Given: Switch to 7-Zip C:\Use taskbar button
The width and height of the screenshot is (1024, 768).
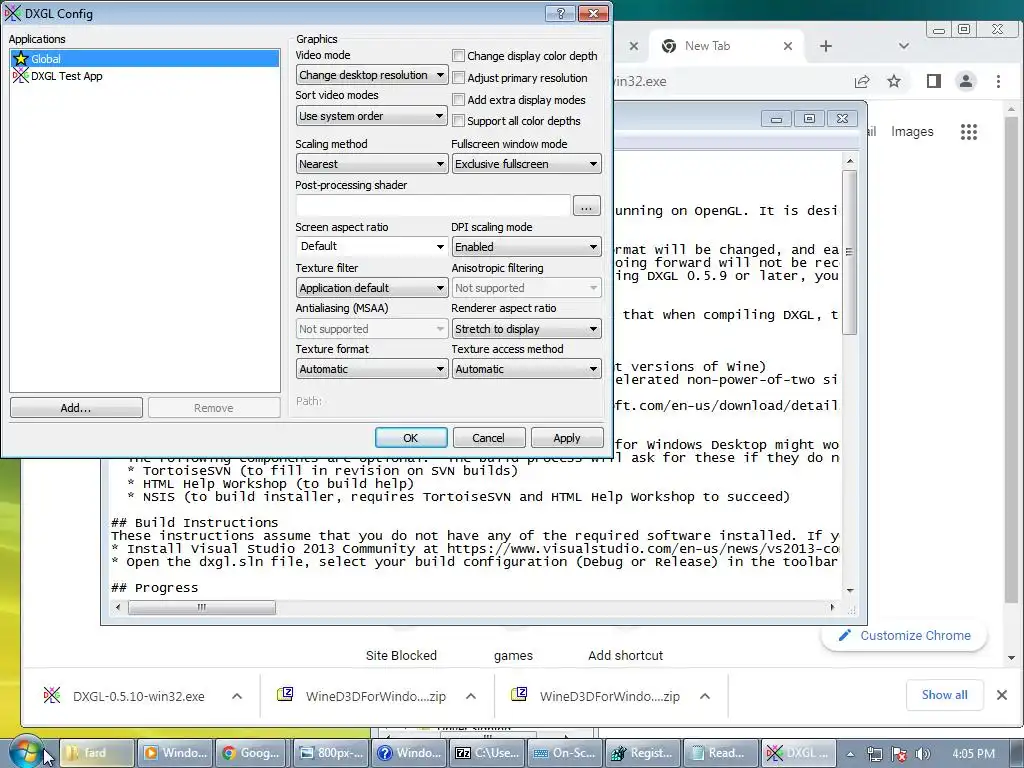Looking at the screenshot, I should pyautogui.click(x=486, y=753).
